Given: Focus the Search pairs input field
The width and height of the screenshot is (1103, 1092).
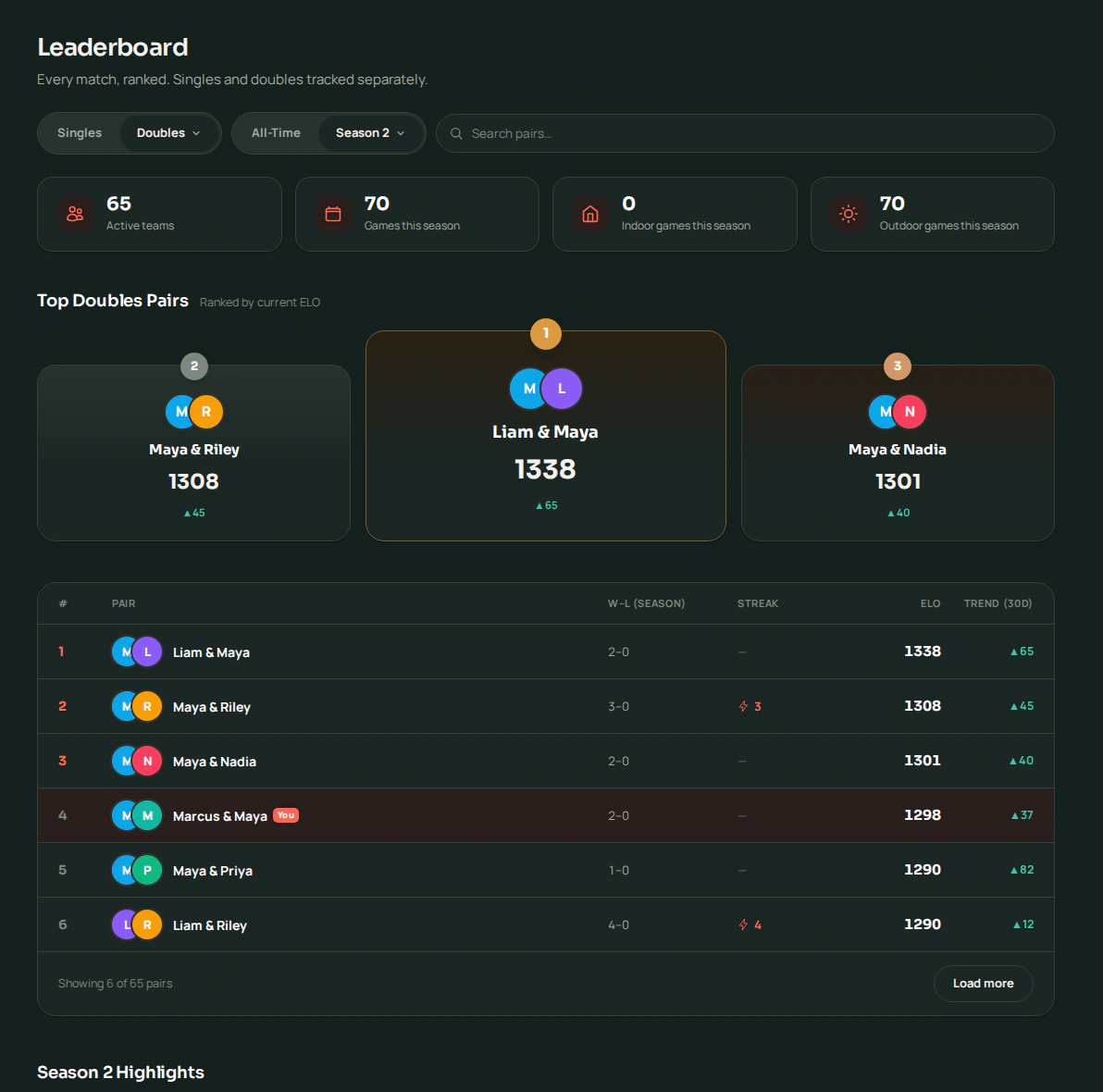Looking at the screenshot, I should pyautogui.click(x=745, y=133).
